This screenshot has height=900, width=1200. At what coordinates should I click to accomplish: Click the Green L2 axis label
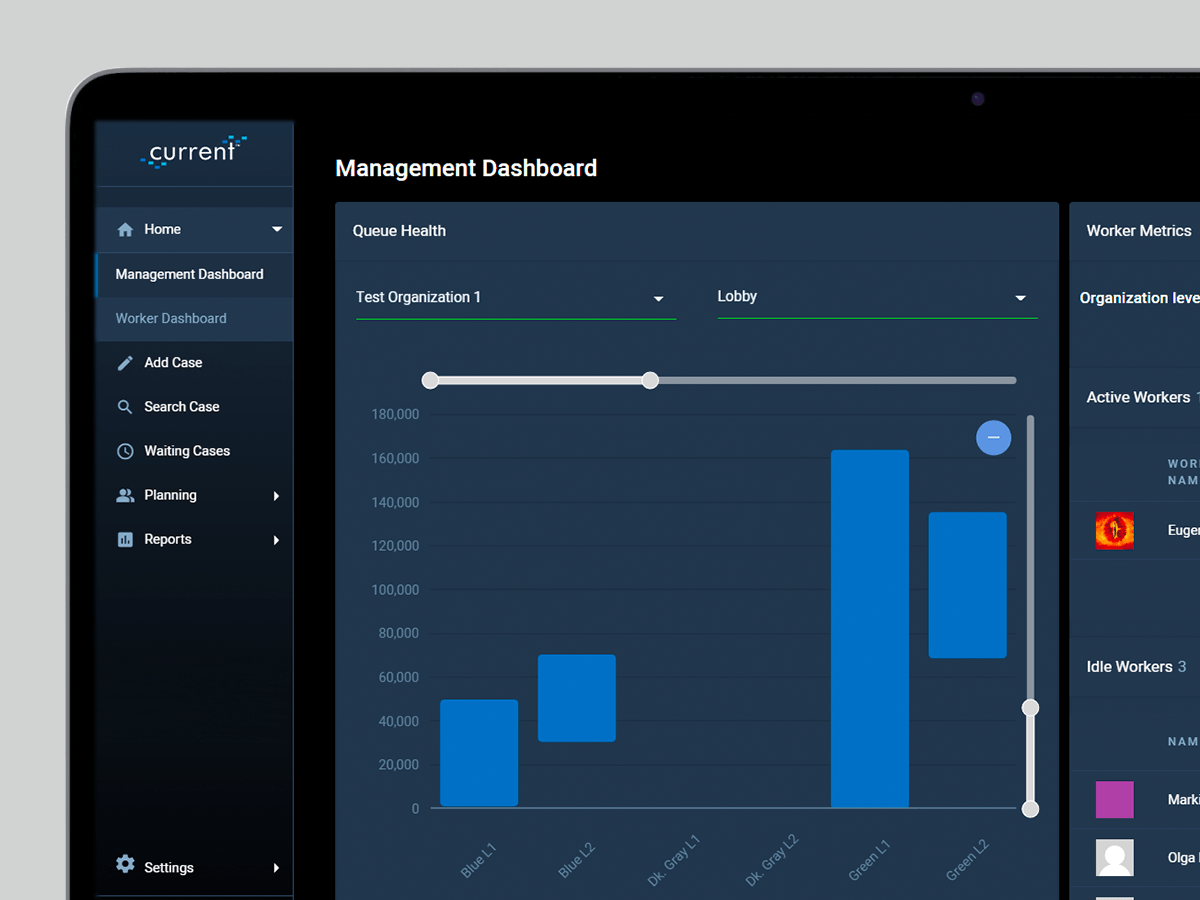967,860
